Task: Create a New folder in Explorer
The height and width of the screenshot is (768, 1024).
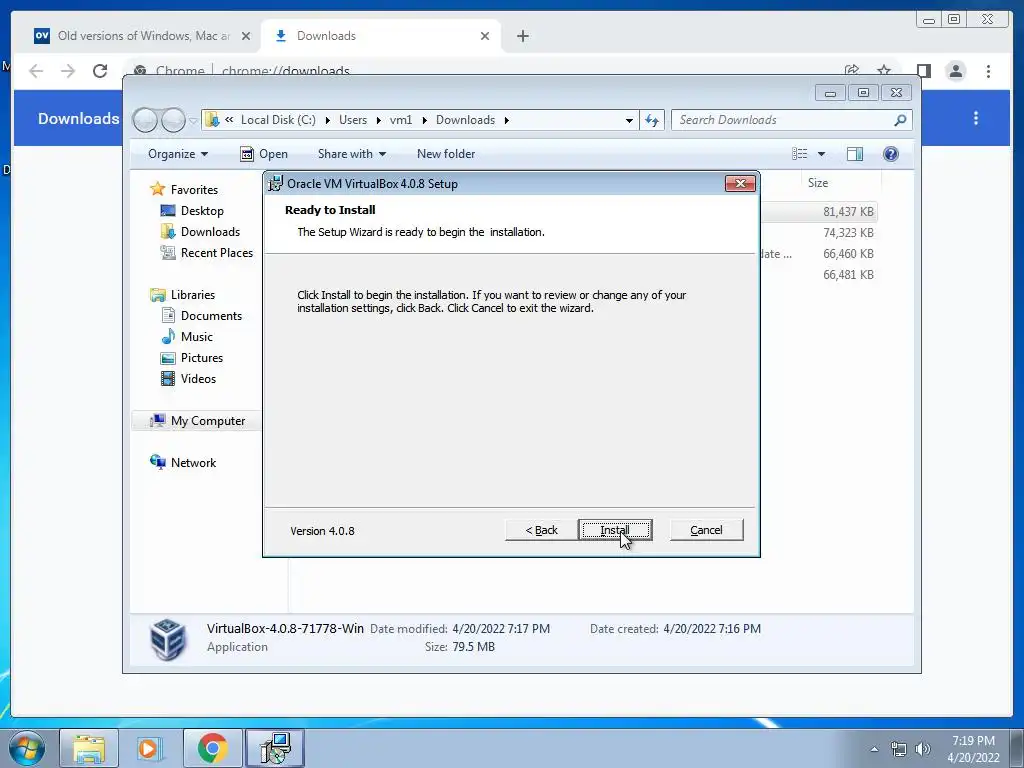Action: [446, 154]
